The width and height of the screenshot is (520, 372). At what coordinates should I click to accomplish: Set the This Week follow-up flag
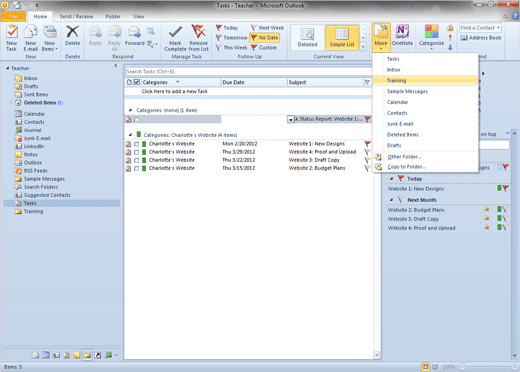pos(232,48)
